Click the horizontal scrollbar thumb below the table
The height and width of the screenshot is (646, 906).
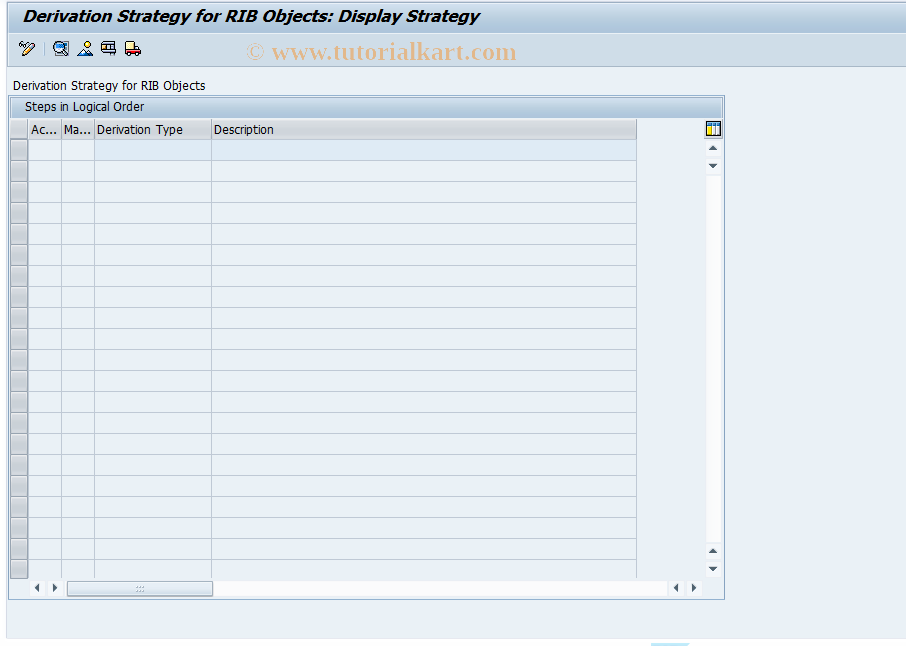(x=140, y=588)
